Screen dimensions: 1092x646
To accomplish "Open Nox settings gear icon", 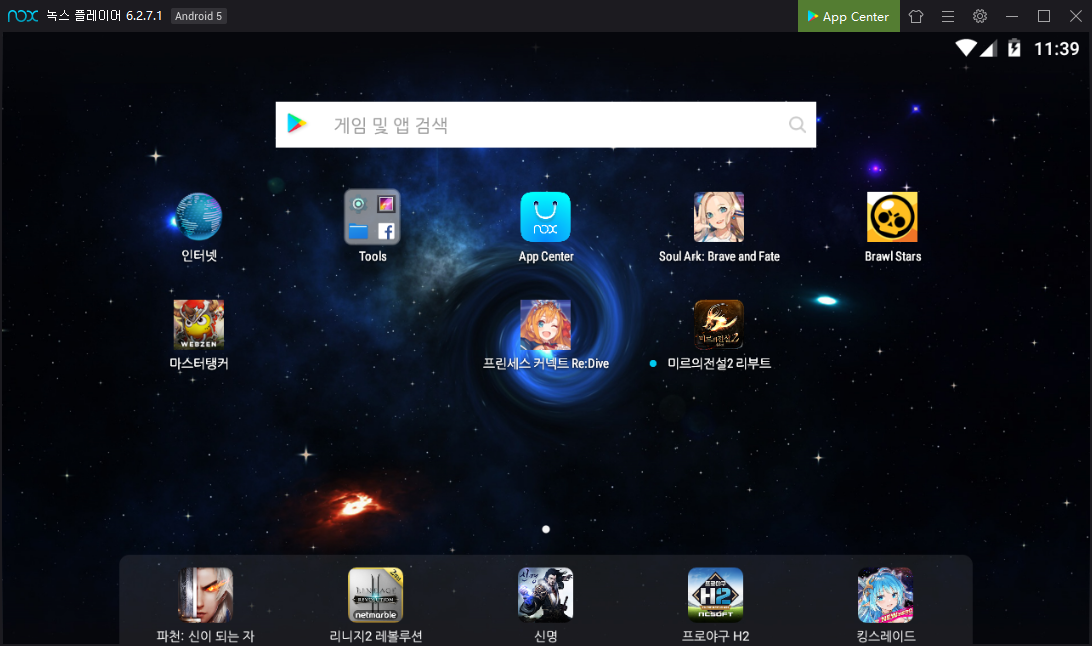I will [x=980, y=16].
